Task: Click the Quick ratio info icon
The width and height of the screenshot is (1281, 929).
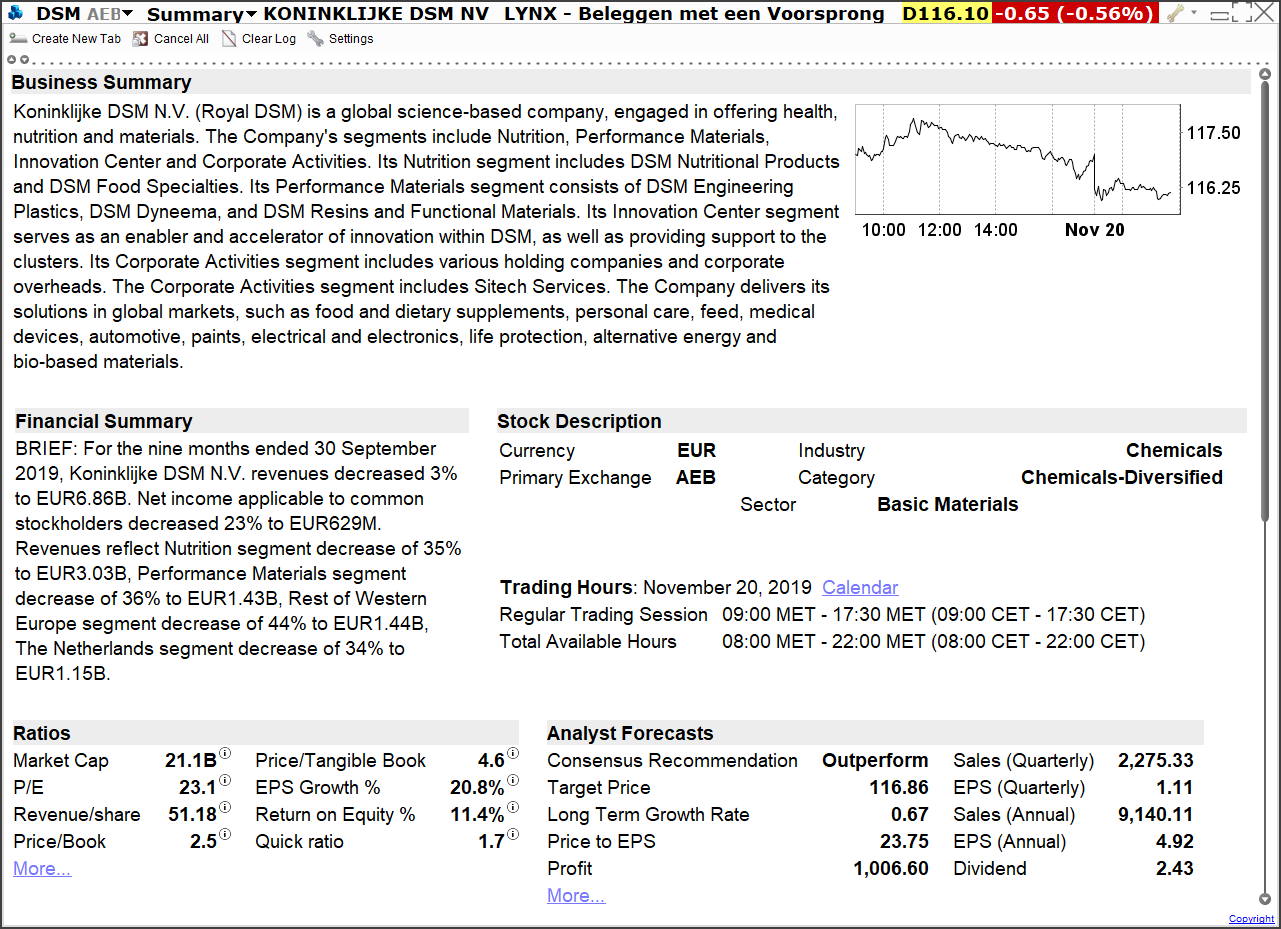Action: (513, 834)
